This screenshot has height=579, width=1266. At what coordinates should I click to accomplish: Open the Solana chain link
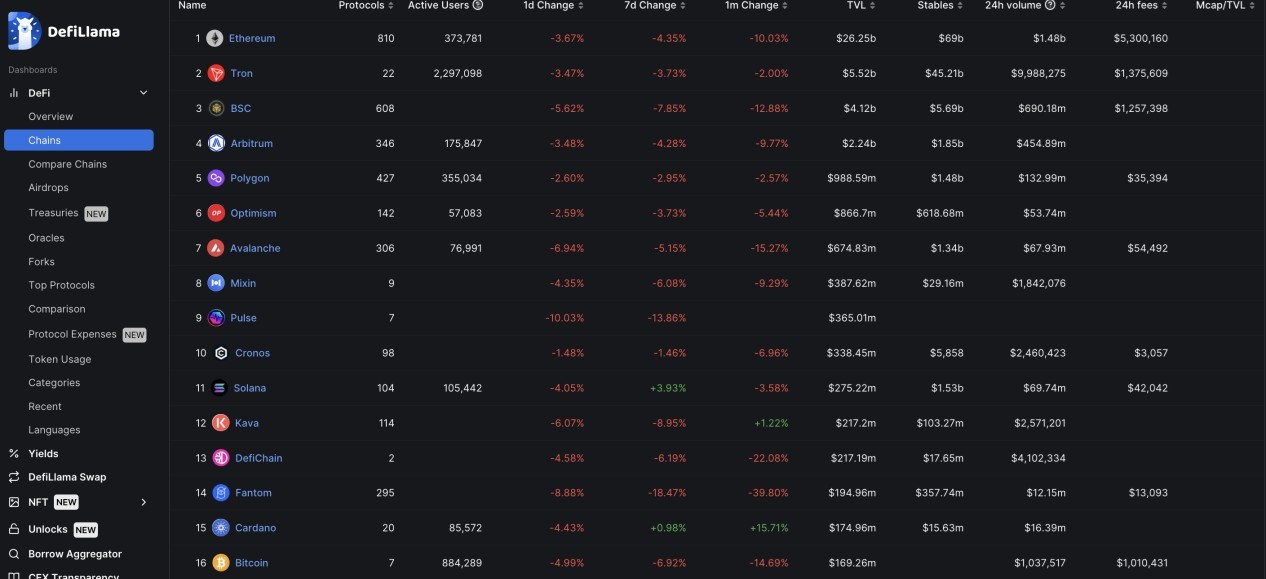[250, 388]
